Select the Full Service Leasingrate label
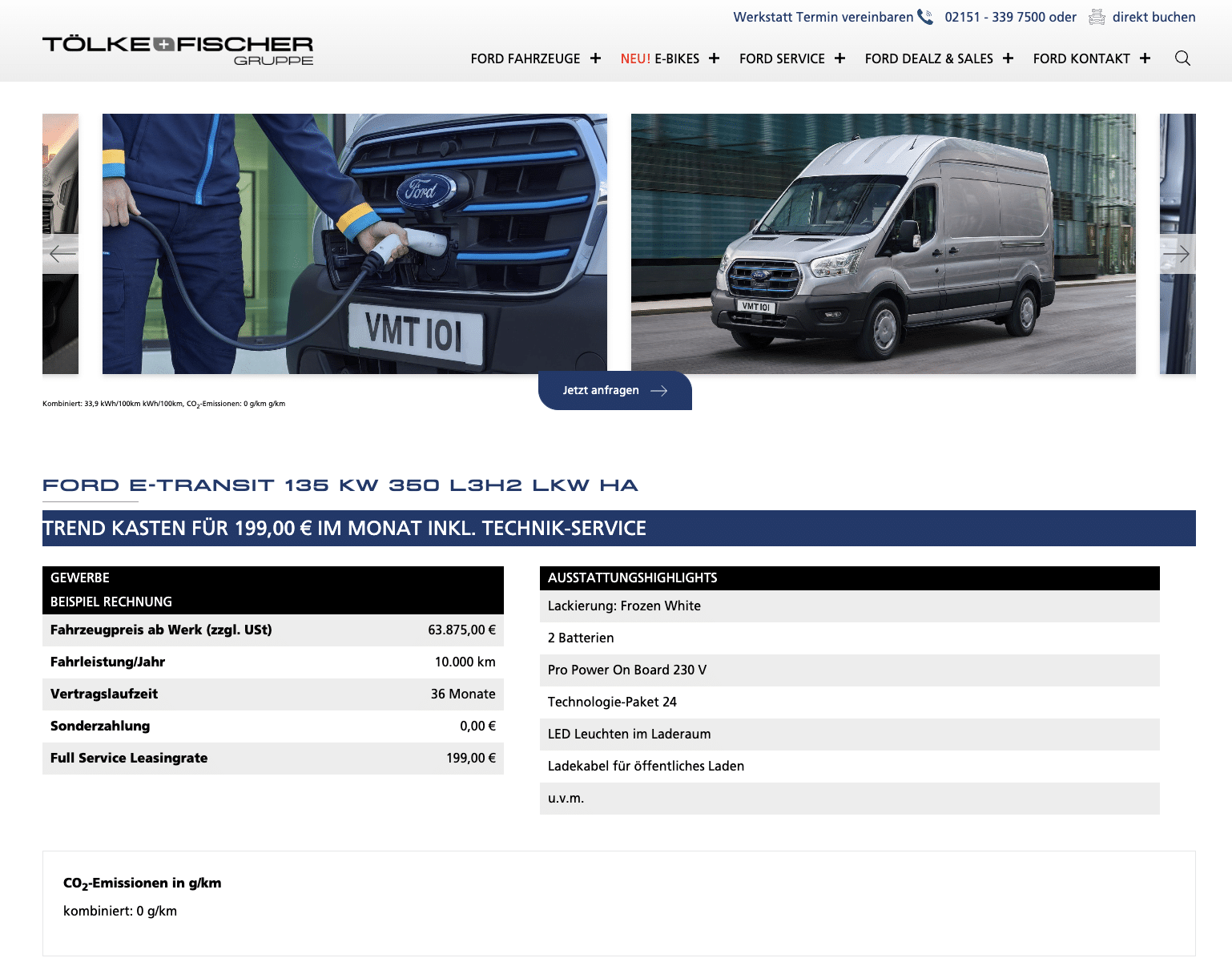This screenshot has width=1232, height=974. [129, 758]
